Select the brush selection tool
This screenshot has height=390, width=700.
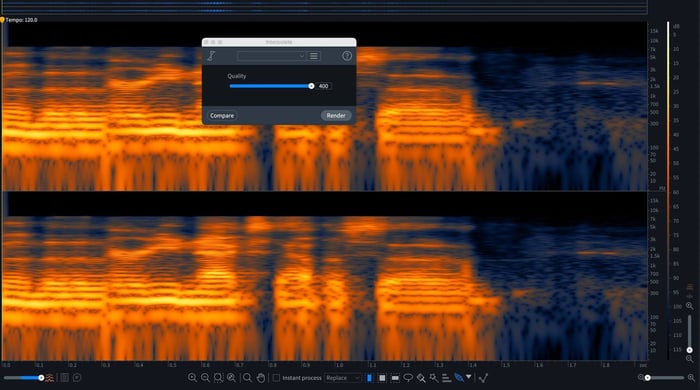coord(421,378)
